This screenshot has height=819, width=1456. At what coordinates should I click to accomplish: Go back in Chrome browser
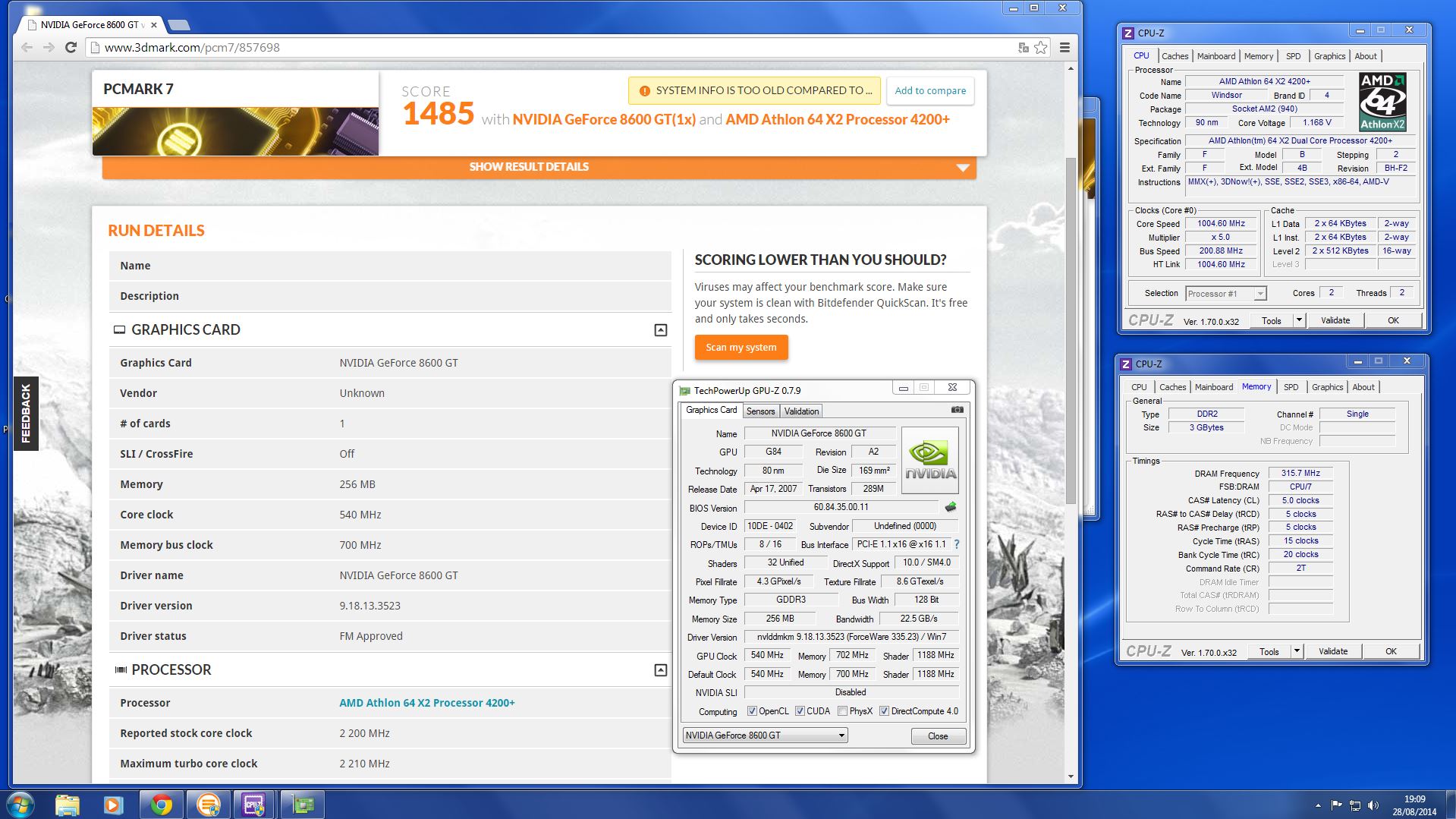coord(27,47)
